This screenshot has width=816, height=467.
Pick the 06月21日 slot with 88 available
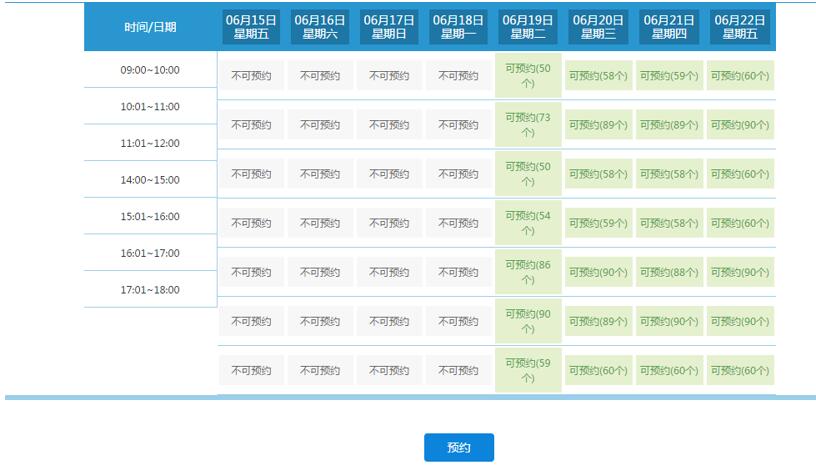pyautogui.click(x=668, y=272)
